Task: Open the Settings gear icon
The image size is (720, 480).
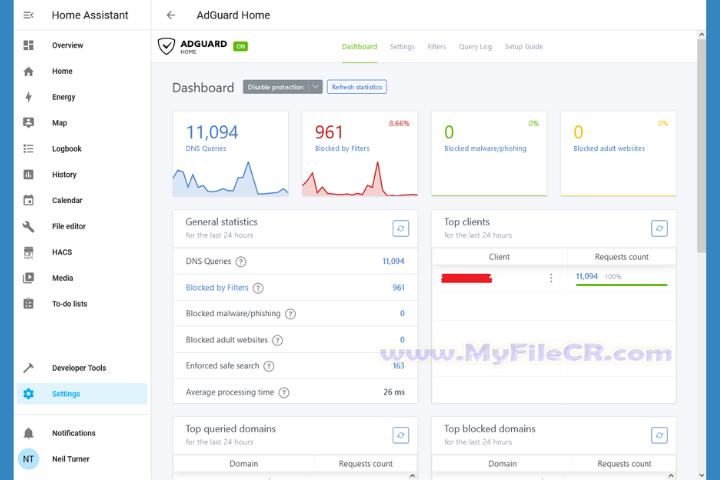Action: click(x=28, y=394)
